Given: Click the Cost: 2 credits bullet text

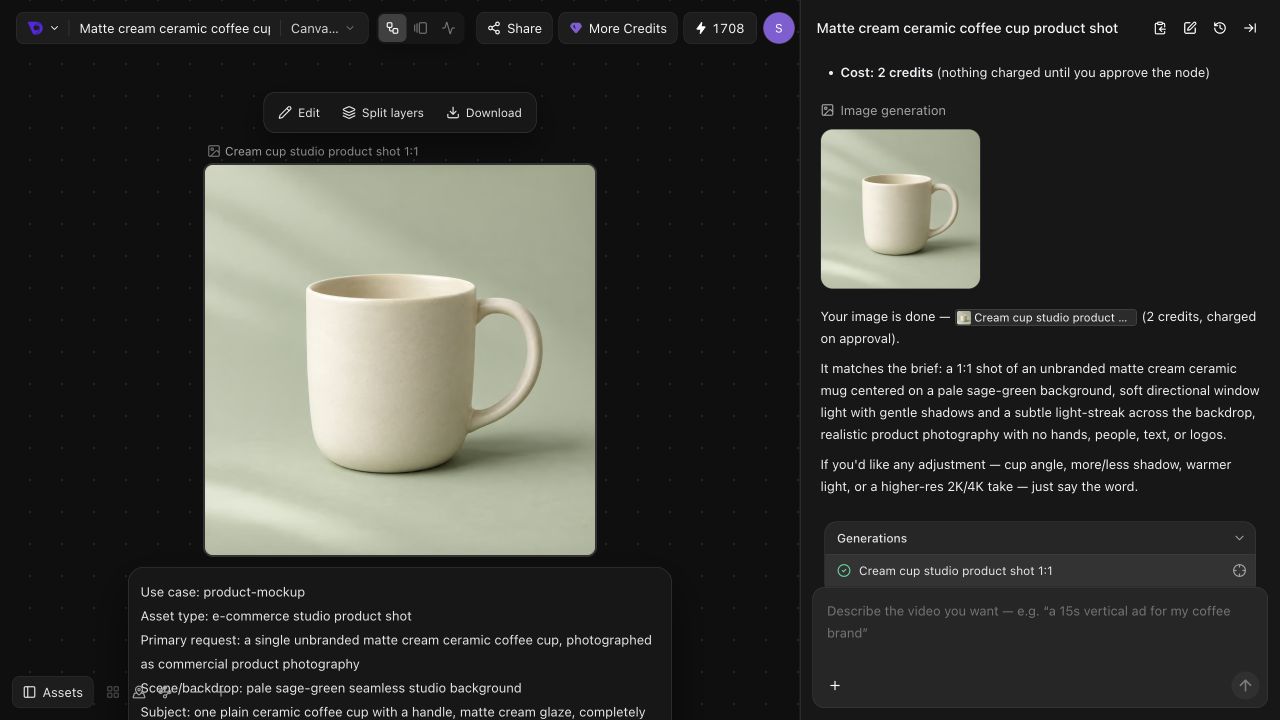Looking at the screenshot, I should pos(1025,72).
